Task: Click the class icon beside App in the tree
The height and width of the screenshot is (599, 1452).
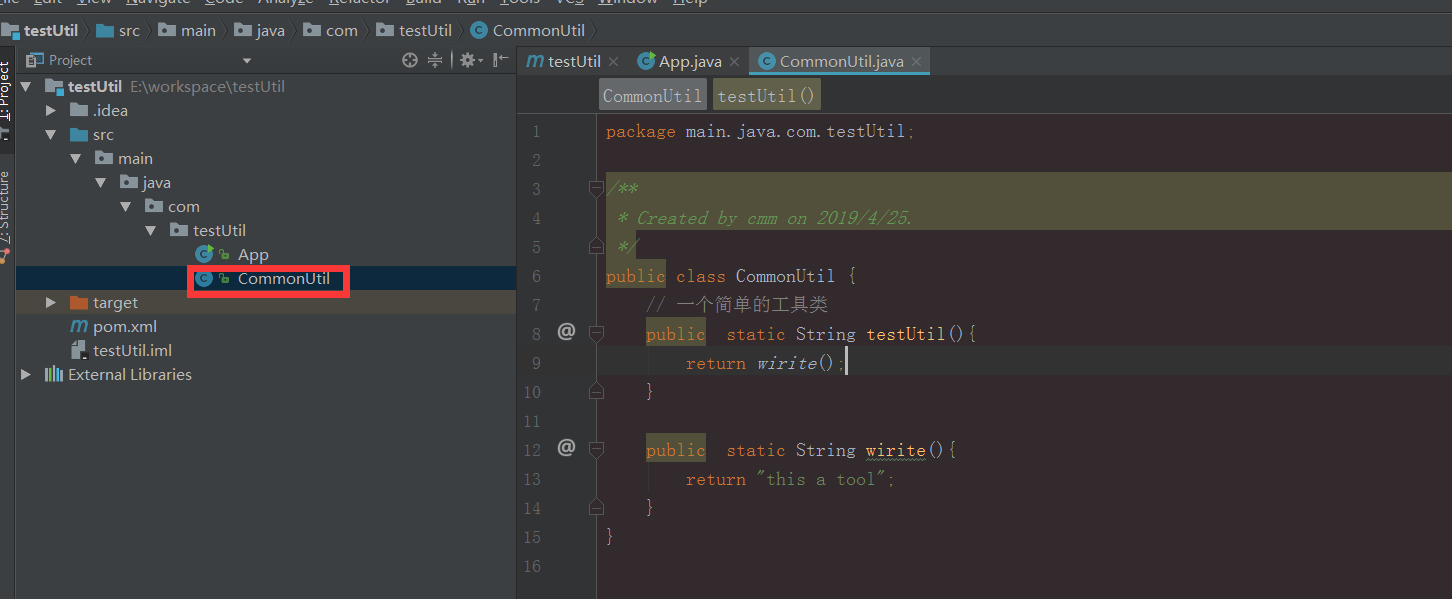Action: coord(205,254)
